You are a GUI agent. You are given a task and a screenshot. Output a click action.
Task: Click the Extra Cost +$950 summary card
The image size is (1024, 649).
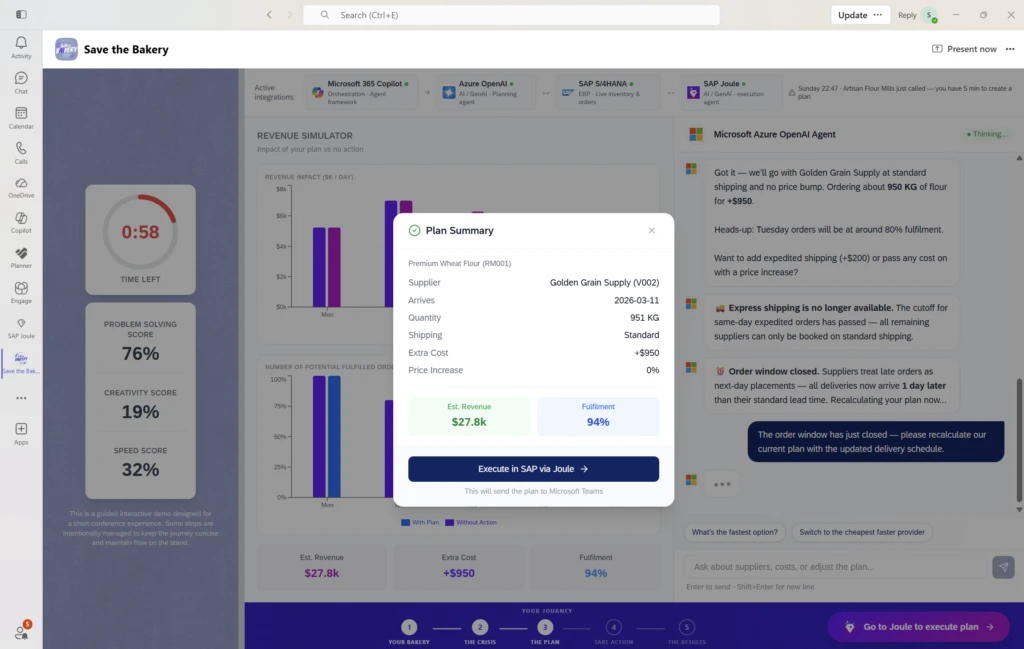click(x=458, y=566)
